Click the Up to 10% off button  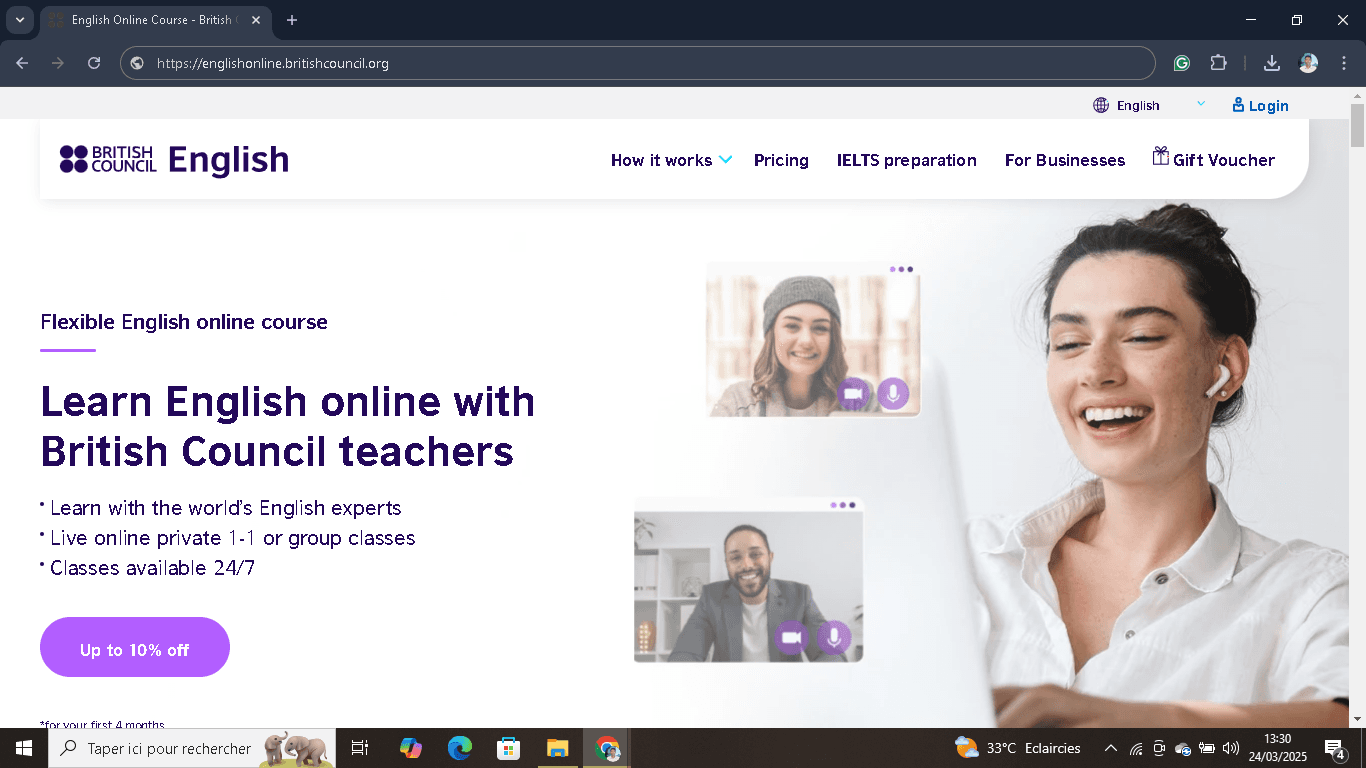coord(134,647)
